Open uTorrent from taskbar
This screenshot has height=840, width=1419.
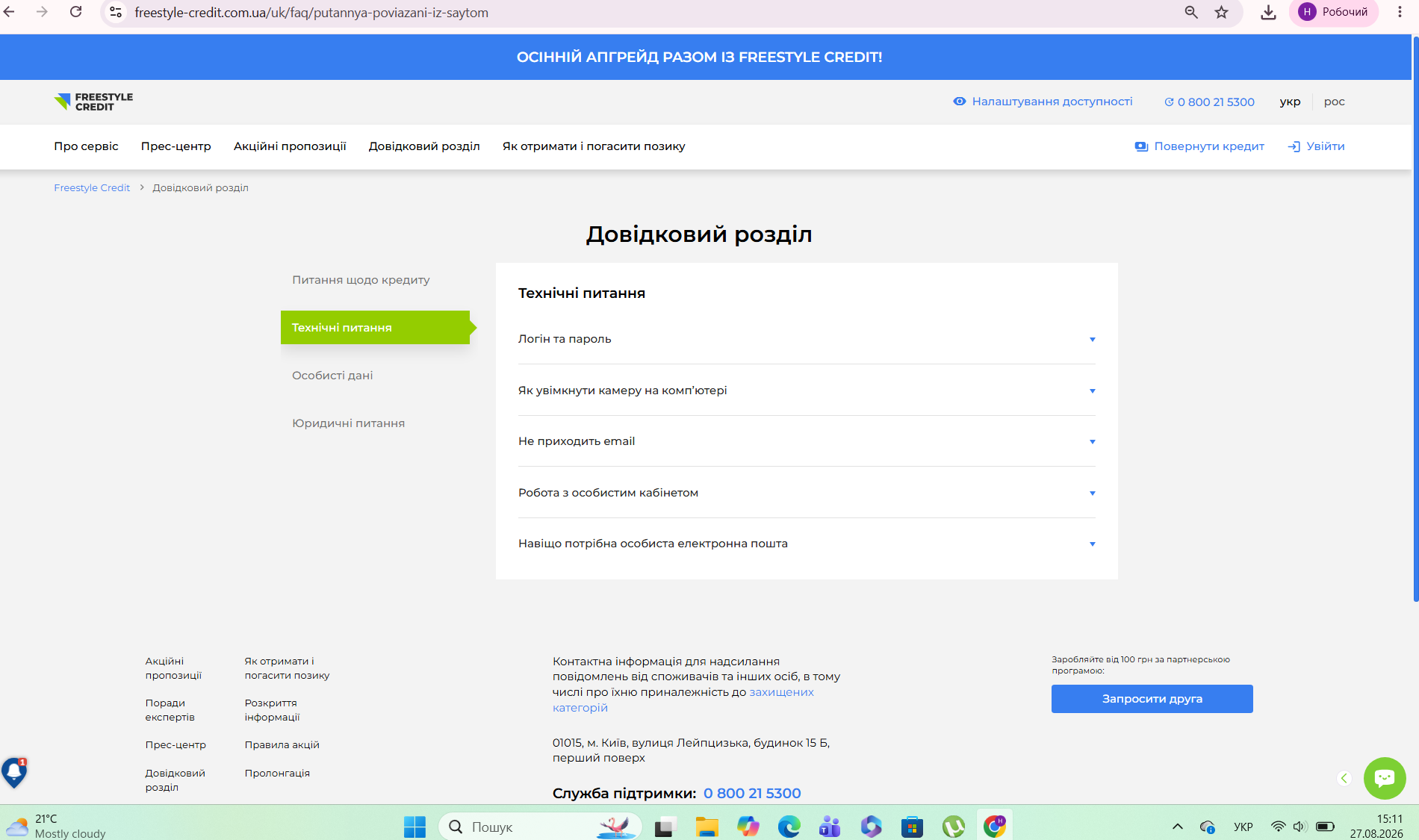coord(953,827)
